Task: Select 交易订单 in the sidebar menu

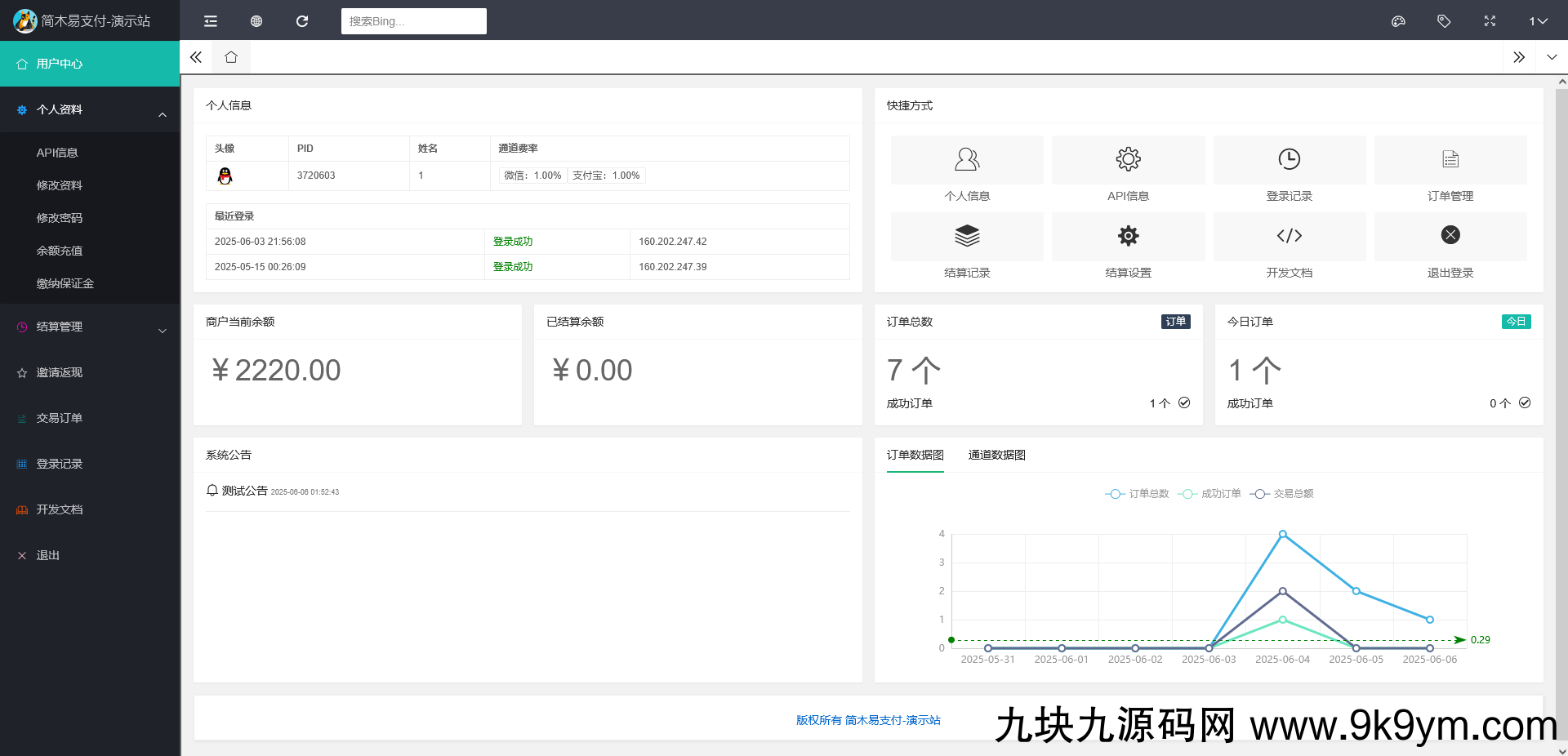Action: 58,418
